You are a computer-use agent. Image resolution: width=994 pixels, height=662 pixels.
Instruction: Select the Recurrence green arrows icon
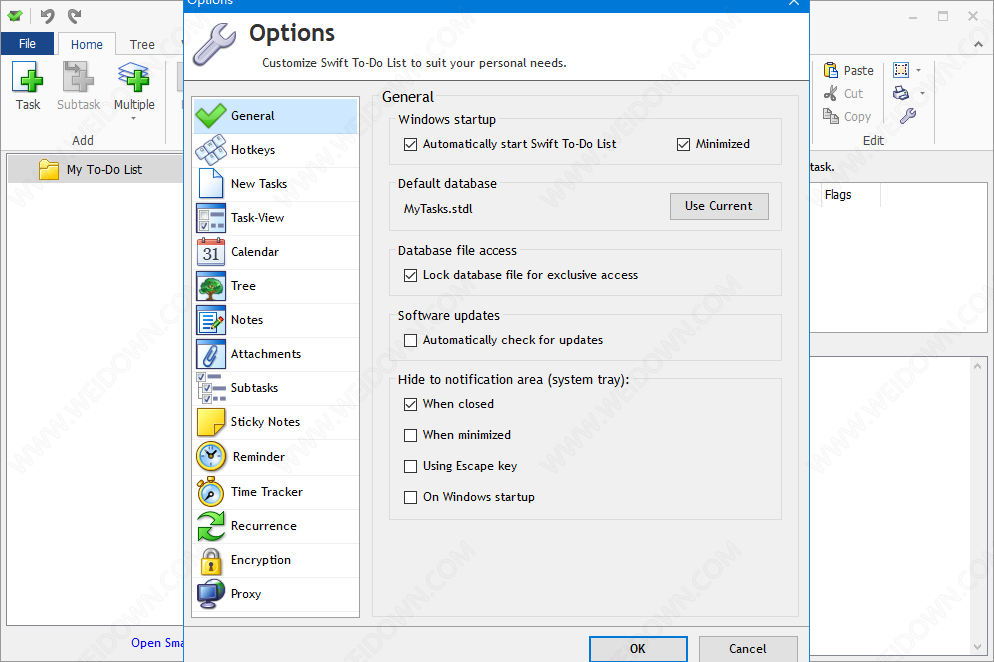pos(211,526)
